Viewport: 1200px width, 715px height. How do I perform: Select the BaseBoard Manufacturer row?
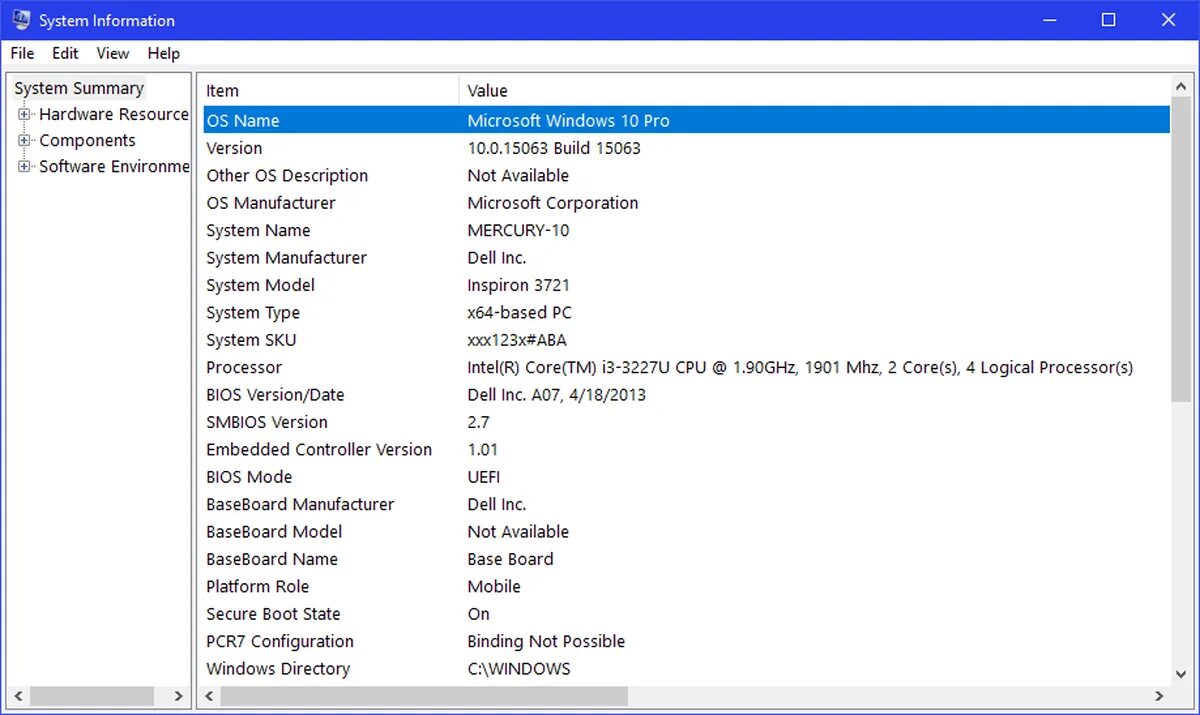(x=686, y=504)
